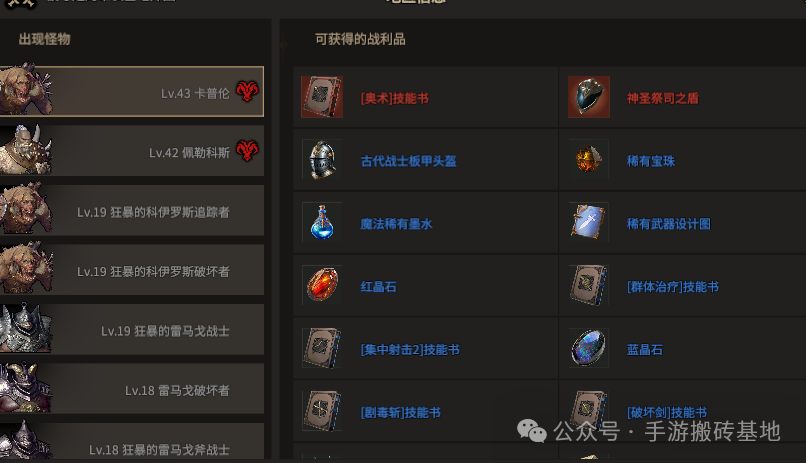Select the 红晶石 red gem icon
Image resolution: width=806 pixels, height=463 pixels.
point(322,285)
